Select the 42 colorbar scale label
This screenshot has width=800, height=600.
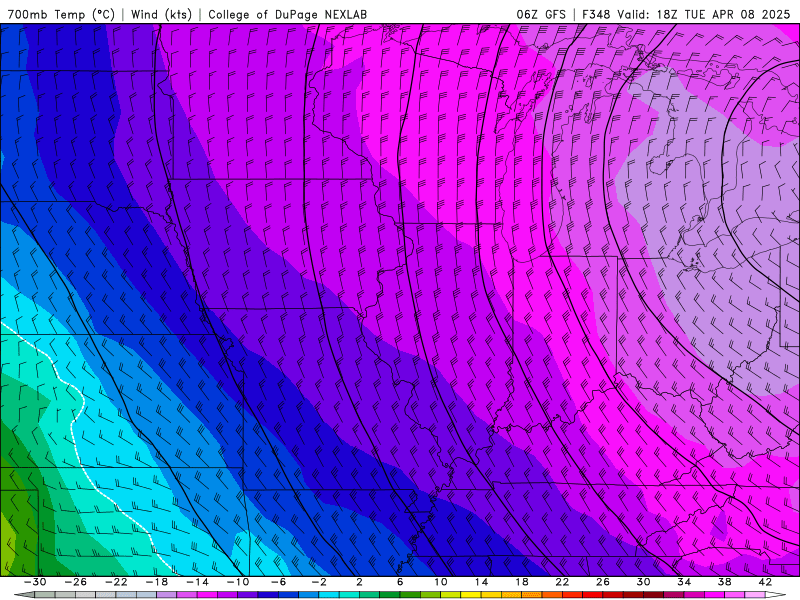pyautogui.click(x=764, y=582)
